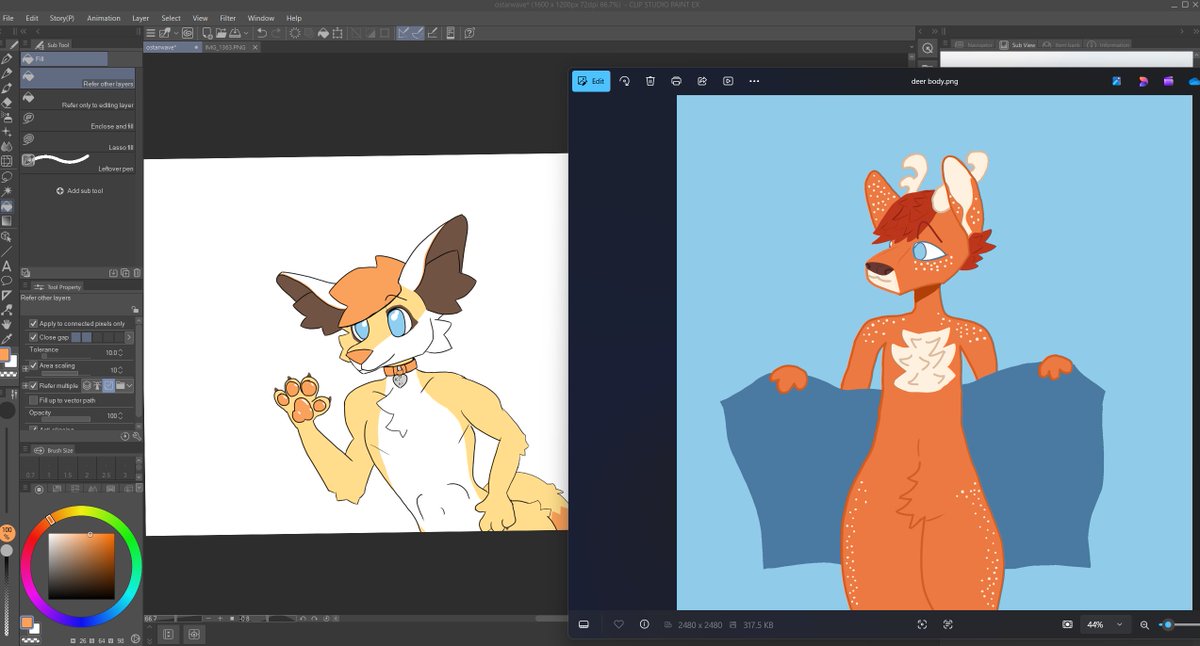
Task: Open the command bar hamburger menu
Action: [x=150, y=32]
